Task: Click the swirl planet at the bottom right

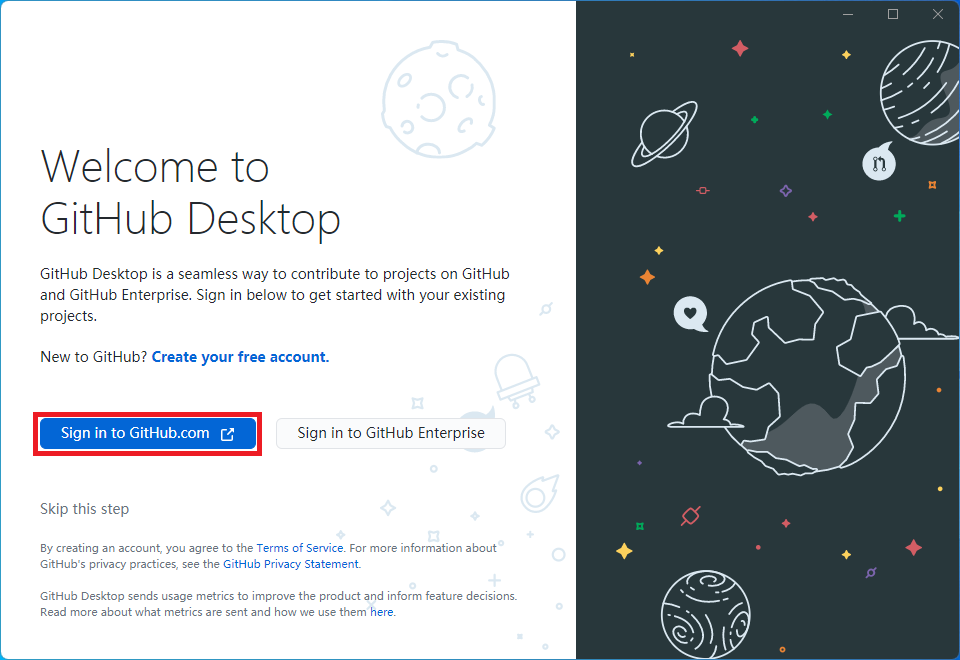Action: [x=707, y=615]
